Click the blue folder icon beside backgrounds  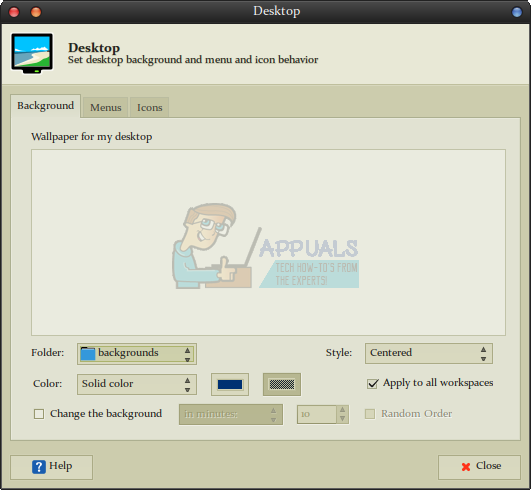point(88,354)
